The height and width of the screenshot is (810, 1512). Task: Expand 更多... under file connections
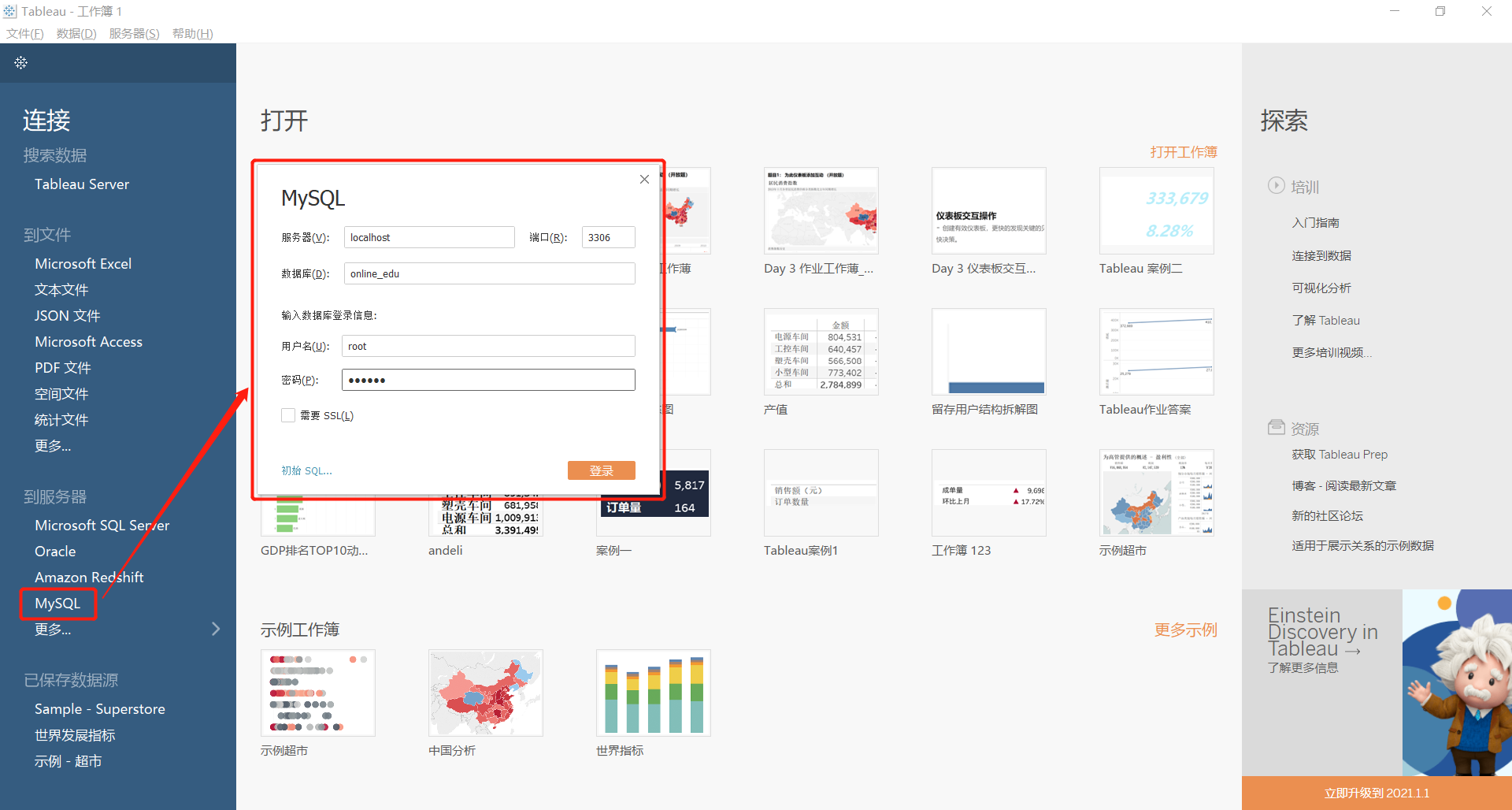point(53,446)
